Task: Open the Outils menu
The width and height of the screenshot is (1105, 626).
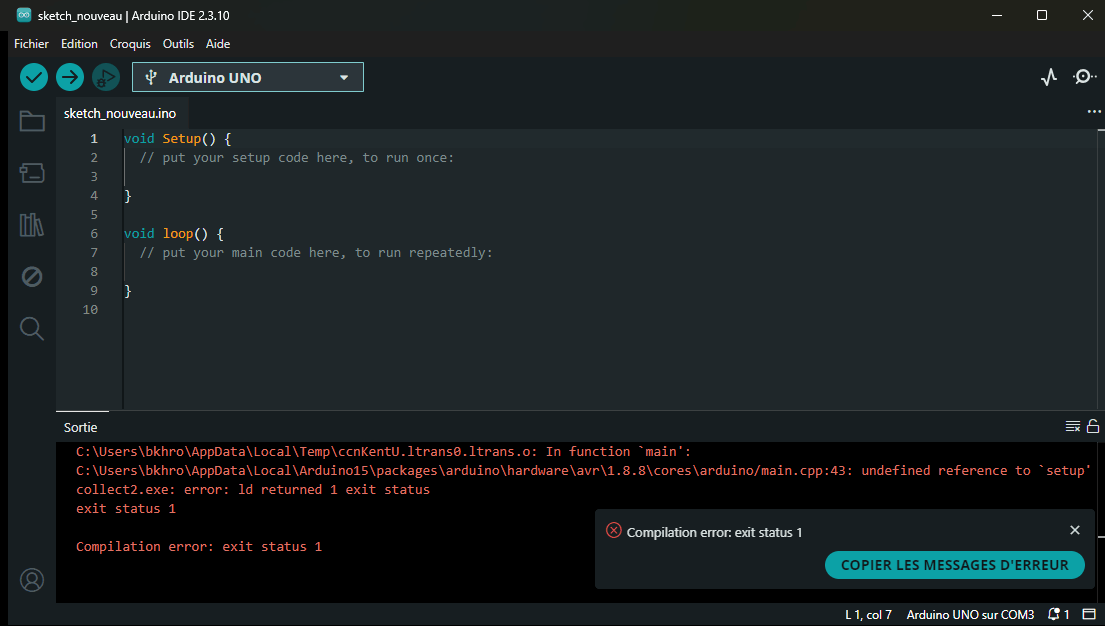Action: (x=178, y=44)
